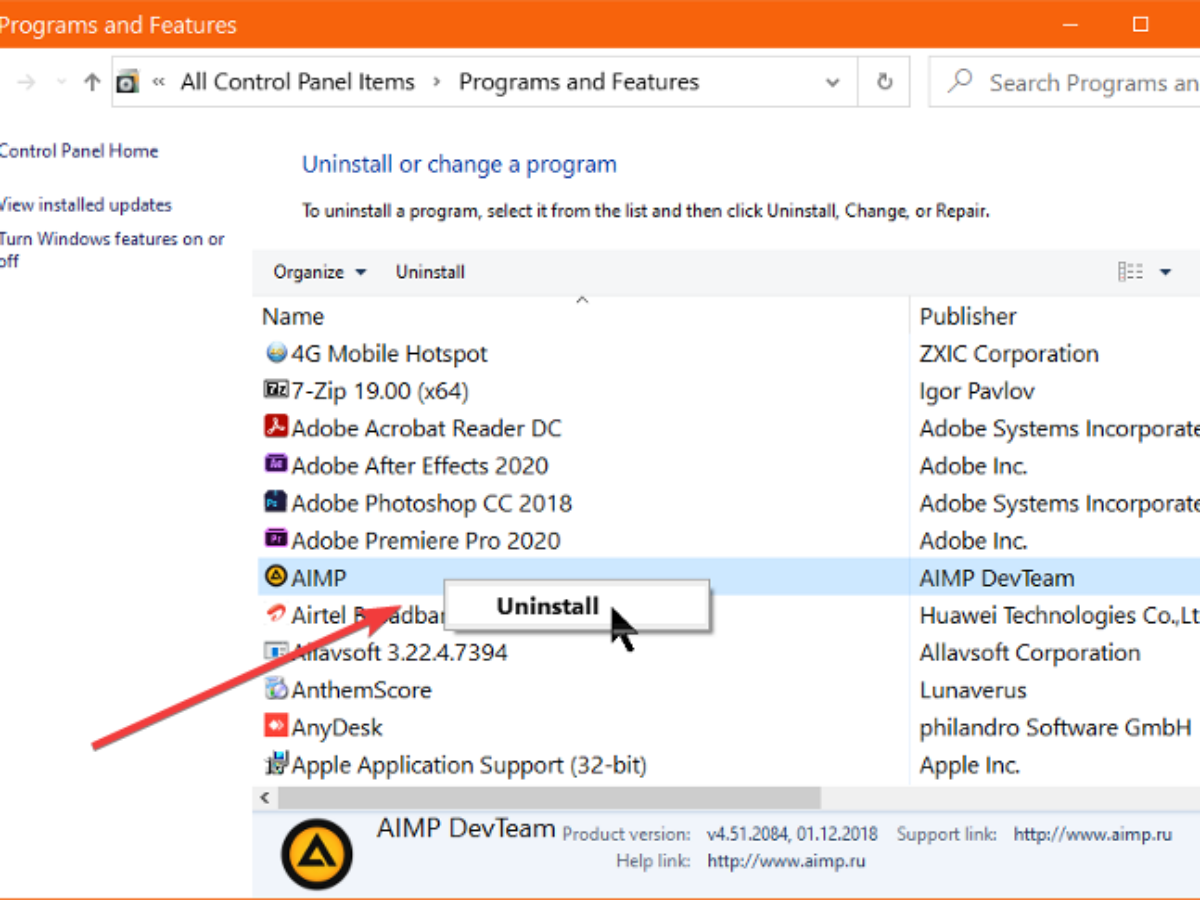Open the breadcrumb arrow after All Control Panel Items

click(436, 82)
